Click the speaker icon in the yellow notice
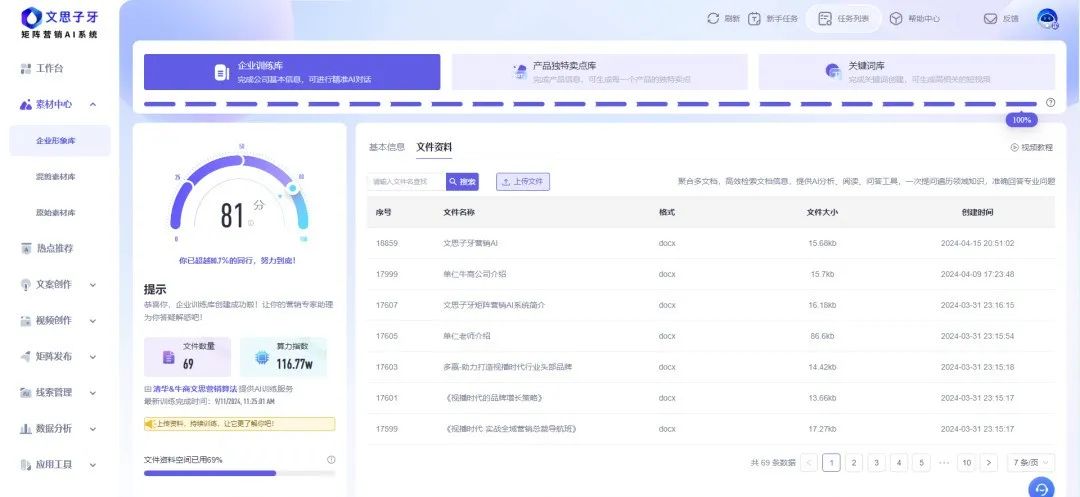Screen dimensions: 1080x497 149,424
